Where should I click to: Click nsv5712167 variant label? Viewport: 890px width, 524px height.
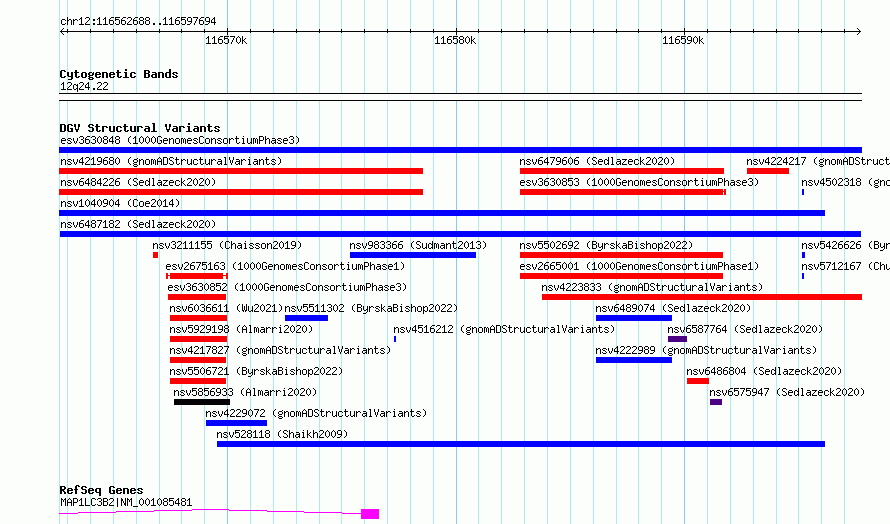(845, 266)
